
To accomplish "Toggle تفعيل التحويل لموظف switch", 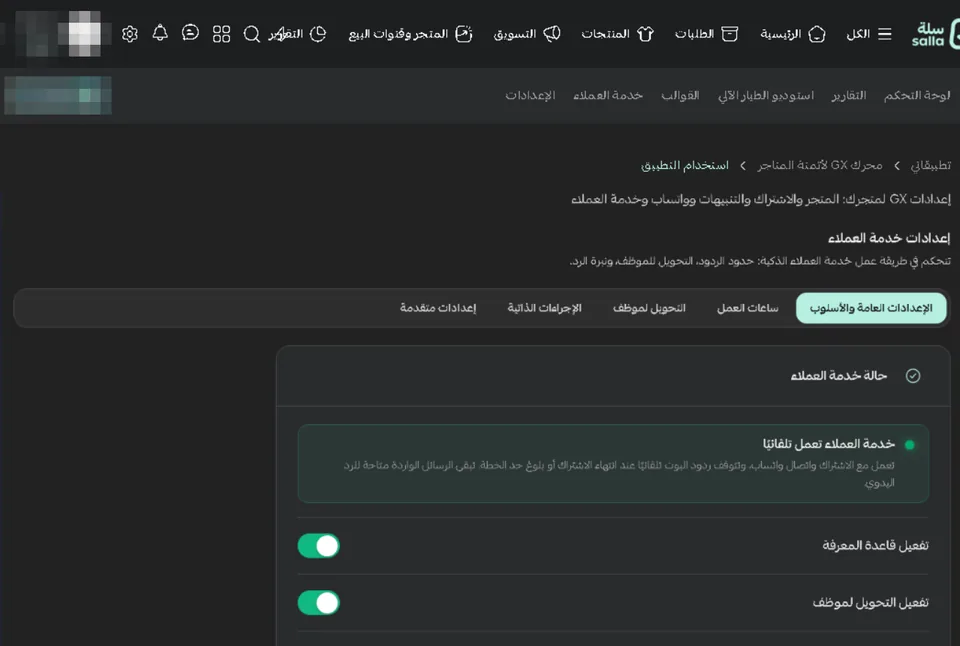I will (318, 603).
